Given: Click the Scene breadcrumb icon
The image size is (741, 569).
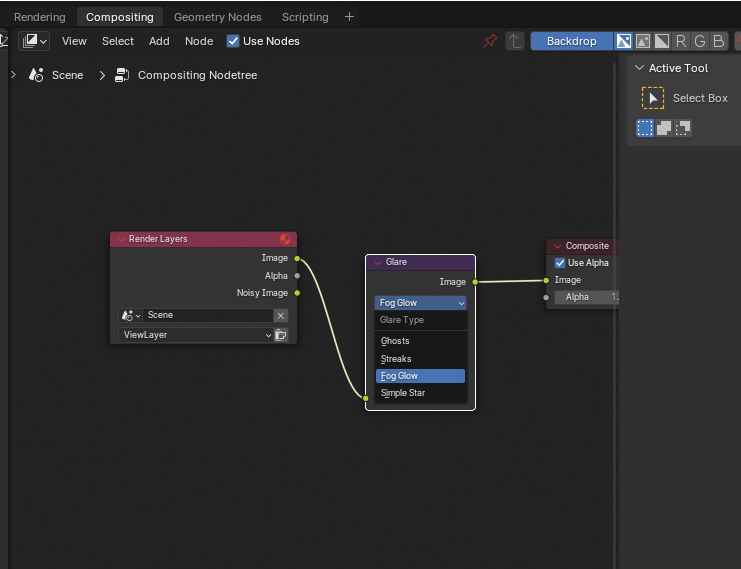Looking at the screenshot, I should pos(36,75).
